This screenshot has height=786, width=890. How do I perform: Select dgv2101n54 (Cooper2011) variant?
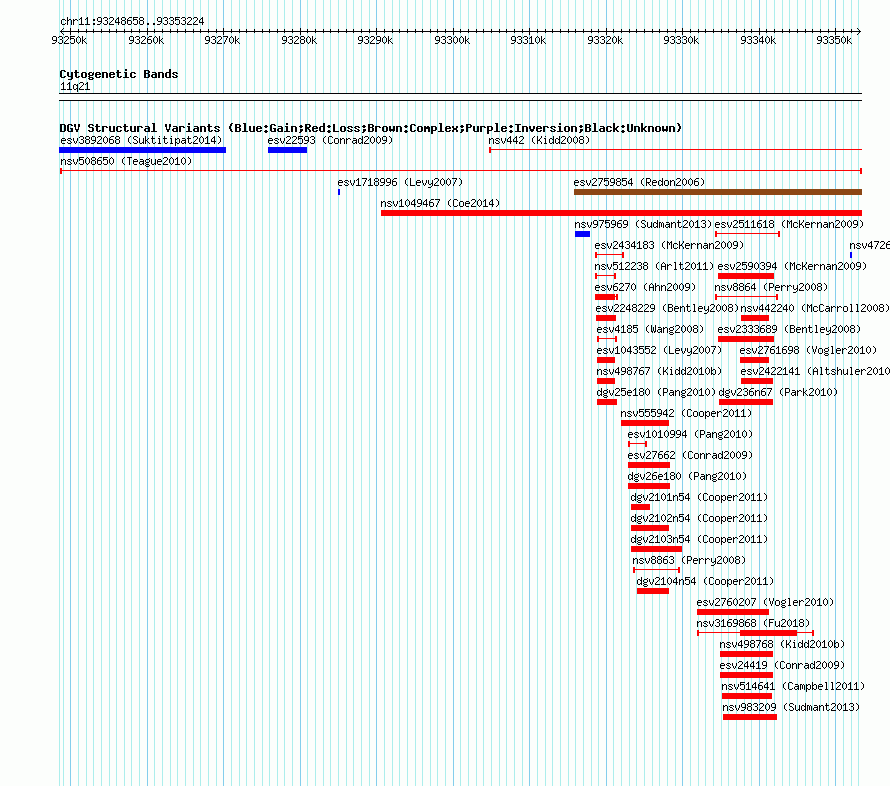[699, 497]
